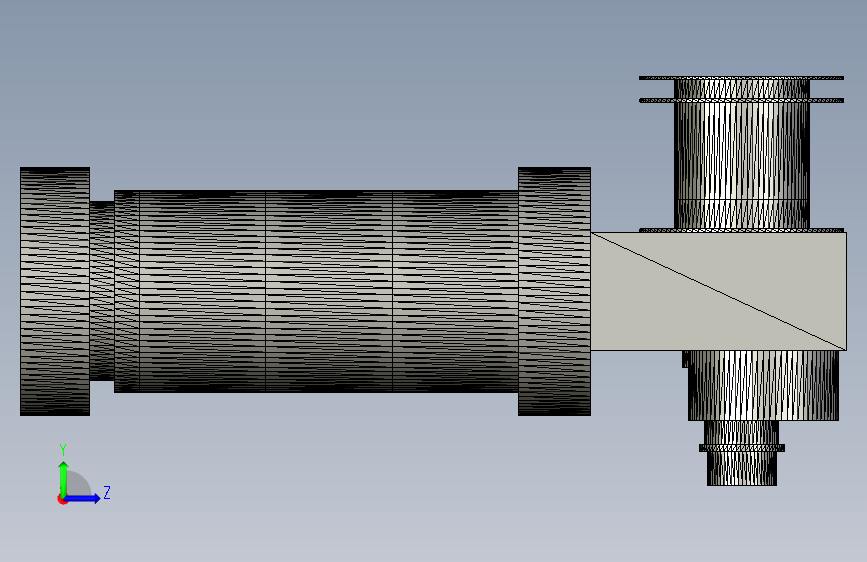Select the large horizontal cylinder body

pos(316,292)
